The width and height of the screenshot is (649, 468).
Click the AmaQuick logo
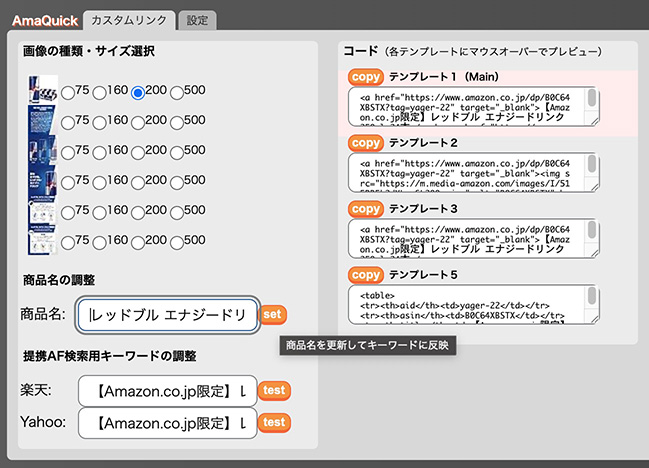tap(45, 21)
